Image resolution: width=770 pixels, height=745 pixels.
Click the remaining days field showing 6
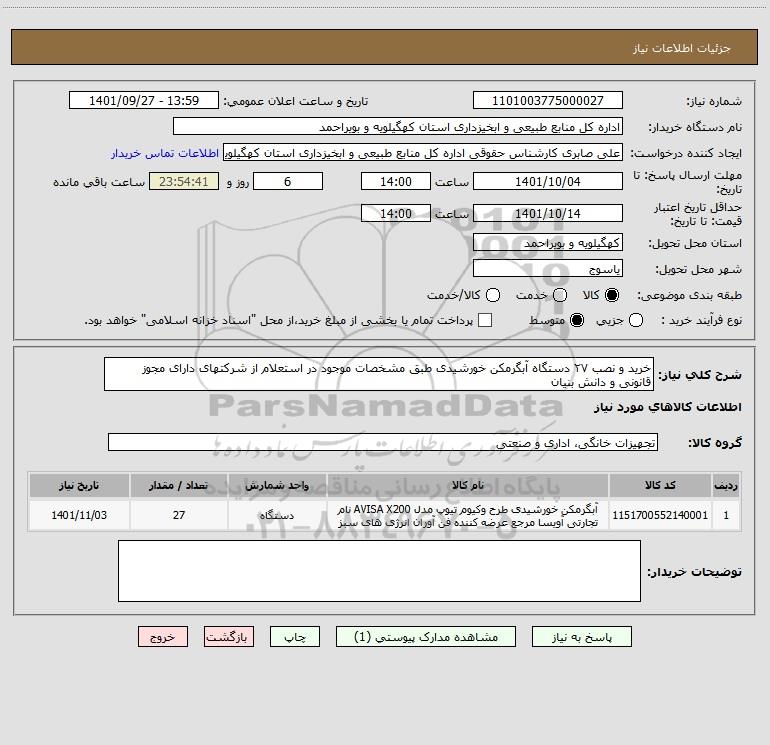[x=288, y=181]
